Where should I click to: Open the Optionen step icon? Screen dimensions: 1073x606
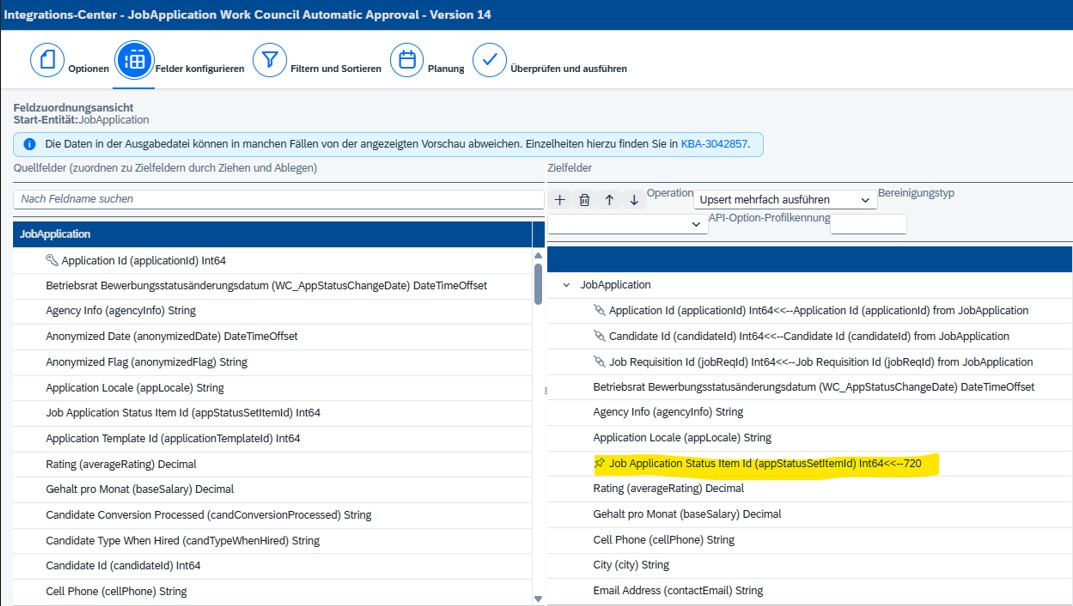click(x=47, y=60)
